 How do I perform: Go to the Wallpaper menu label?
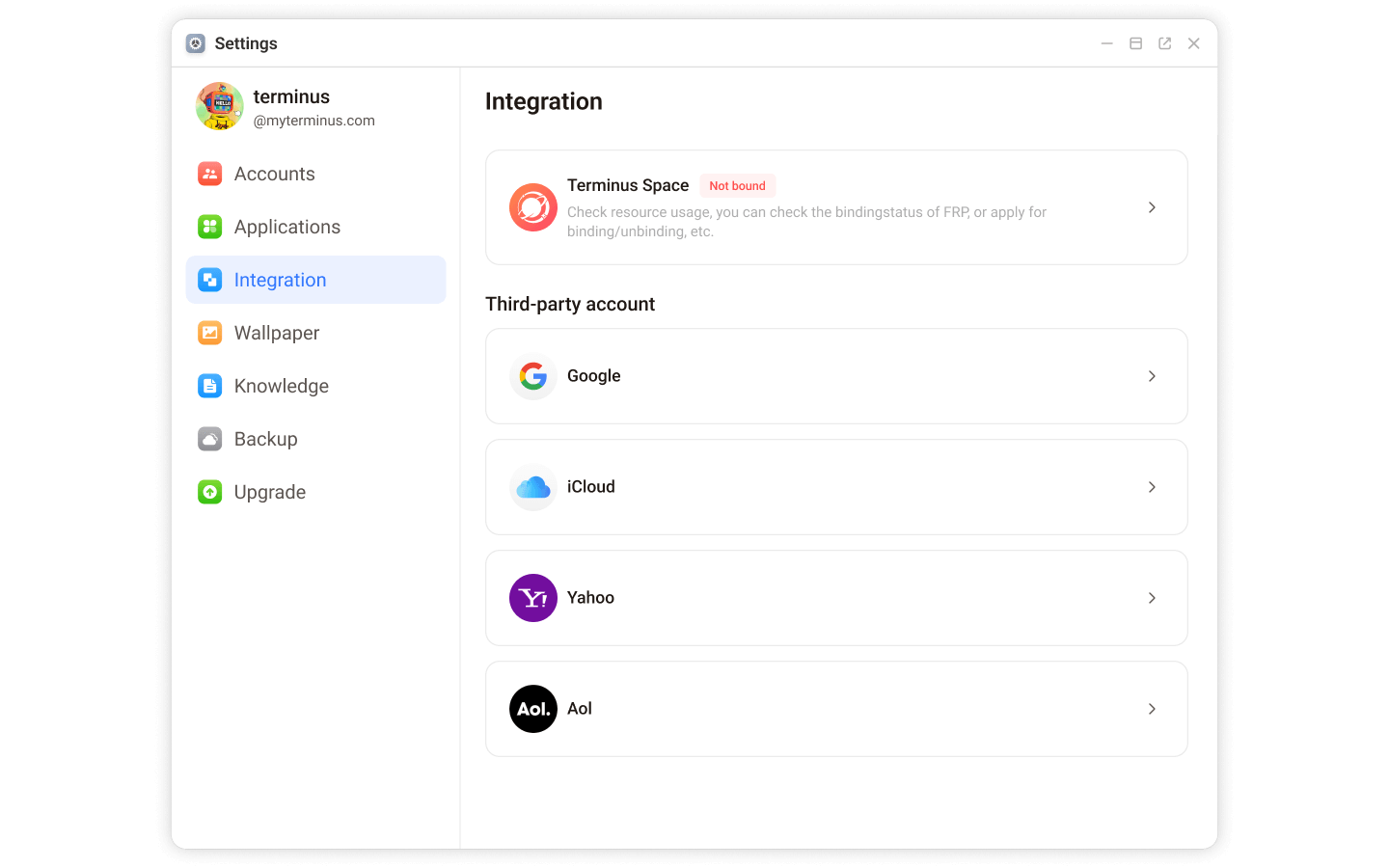click(277, 334)
